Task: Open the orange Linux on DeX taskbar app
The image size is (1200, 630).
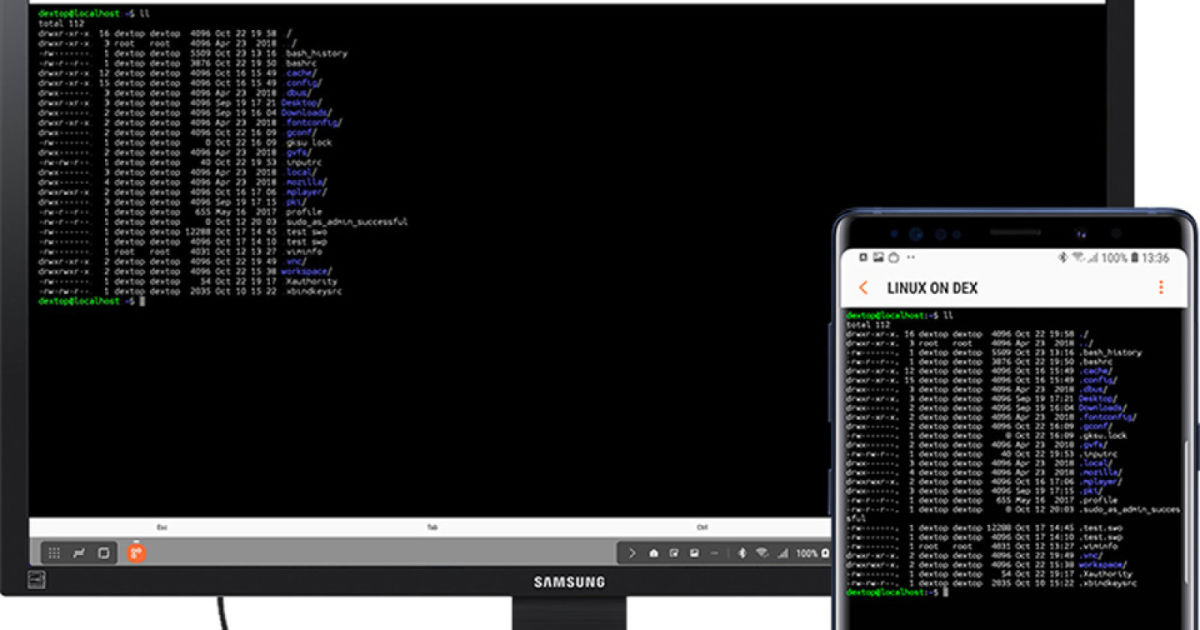Action: click(136, 552)
